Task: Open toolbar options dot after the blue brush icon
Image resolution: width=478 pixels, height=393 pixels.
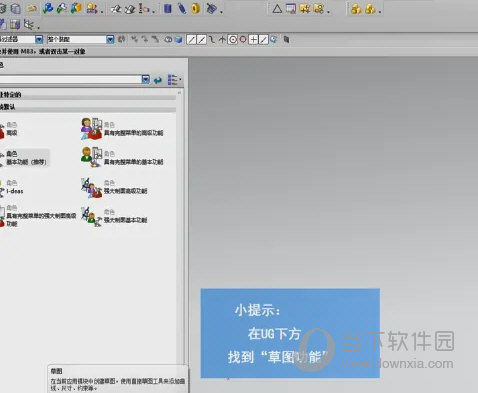Action: point(221,12)
